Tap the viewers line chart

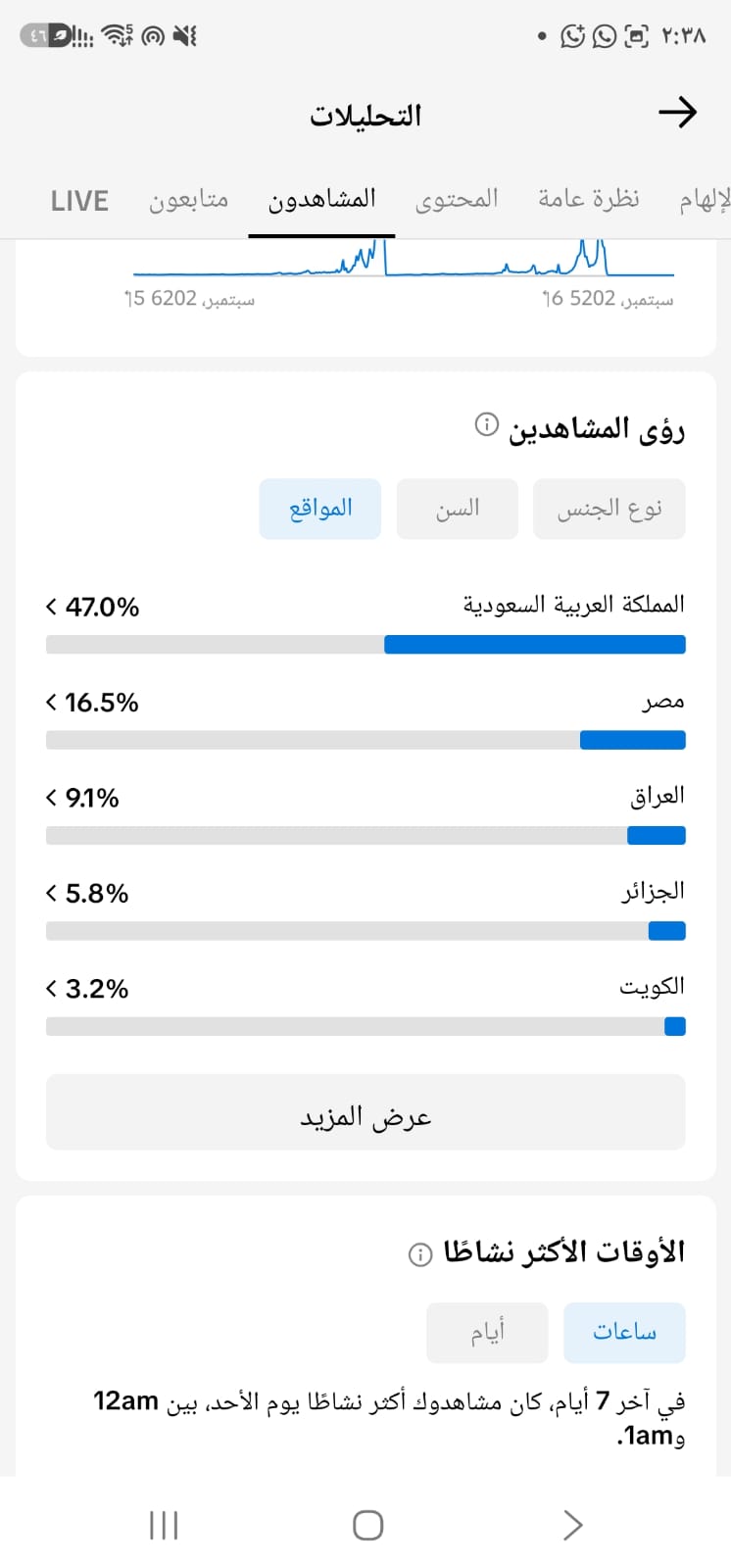(x=404, y=259)
